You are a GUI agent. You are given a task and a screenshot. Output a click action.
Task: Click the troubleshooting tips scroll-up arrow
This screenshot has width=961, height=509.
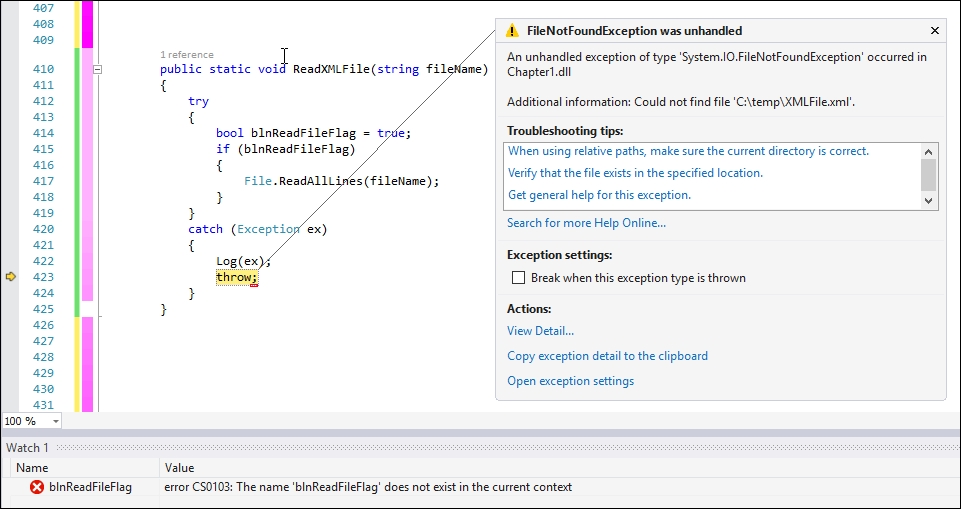928,152
